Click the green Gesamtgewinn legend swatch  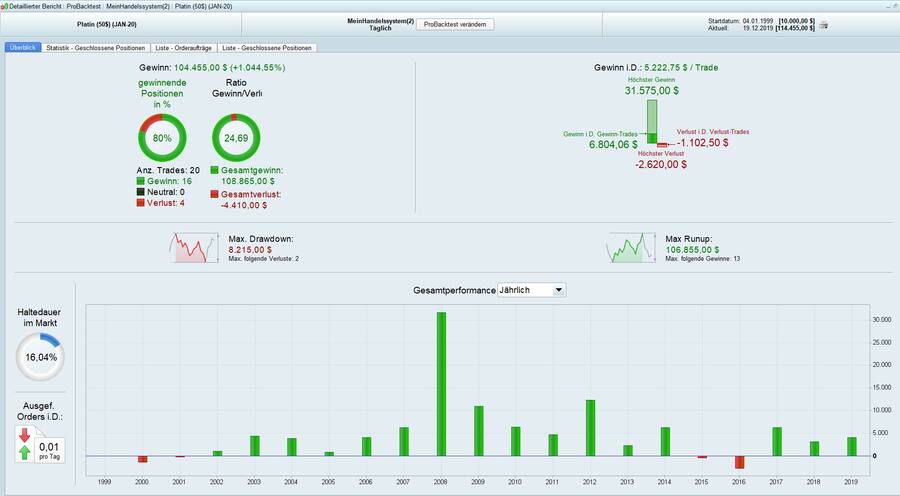pos(216,171)
